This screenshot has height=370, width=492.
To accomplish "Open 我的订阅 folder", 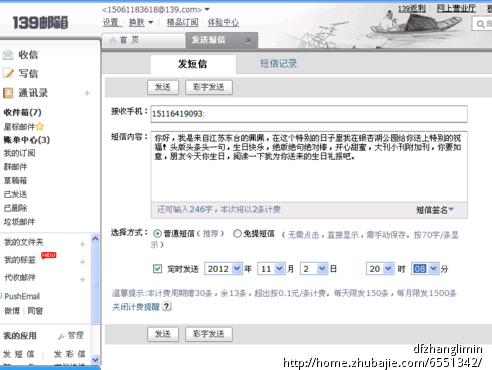I will coord(19,153).
